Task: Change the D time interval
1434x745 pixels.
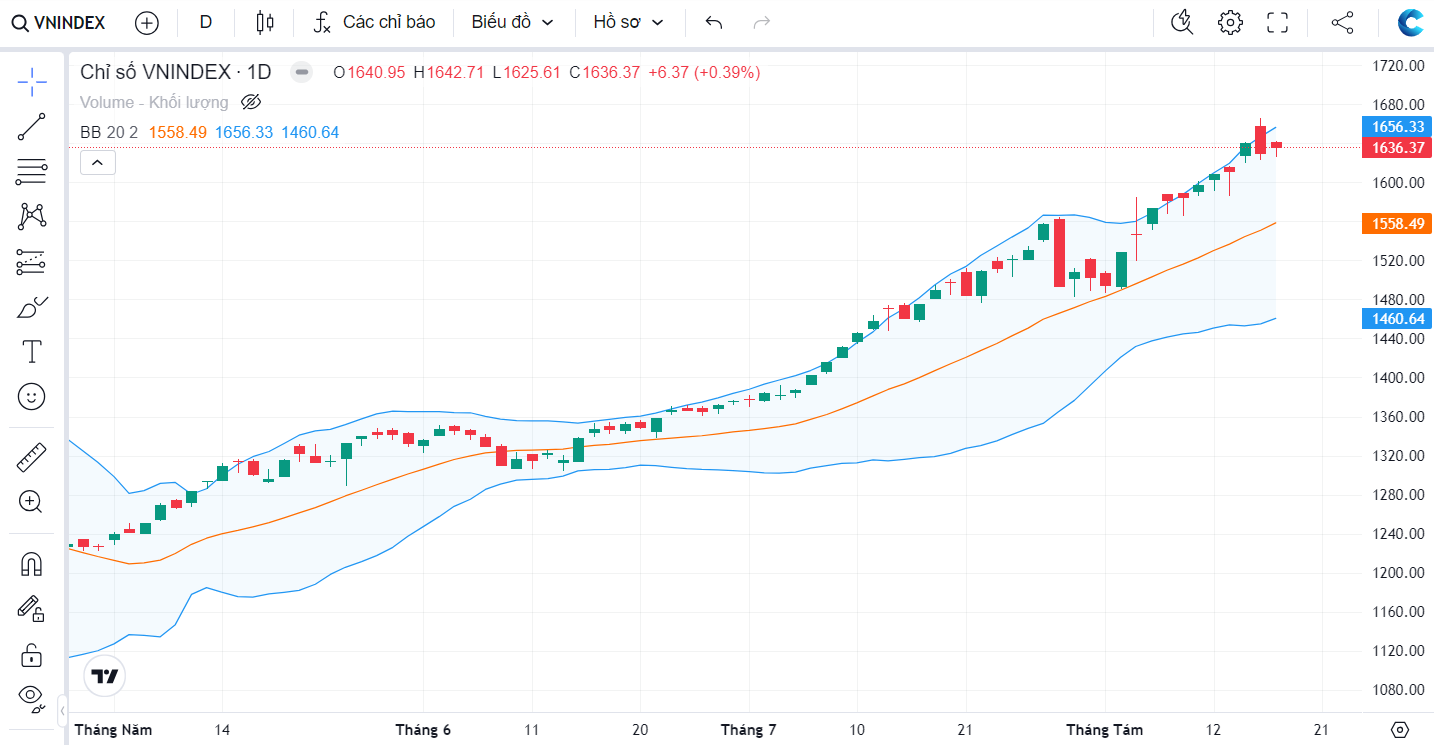Action: click(x=206, y=22)
